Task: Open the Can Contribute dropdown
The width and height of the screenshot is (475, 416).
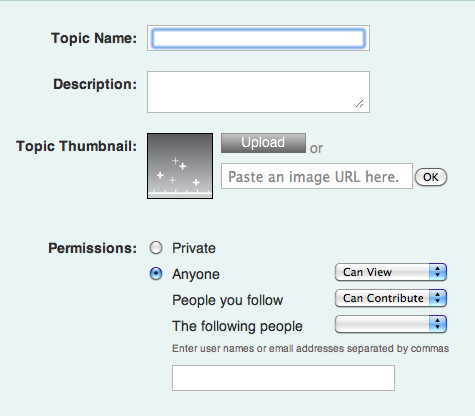Action: 391,298
